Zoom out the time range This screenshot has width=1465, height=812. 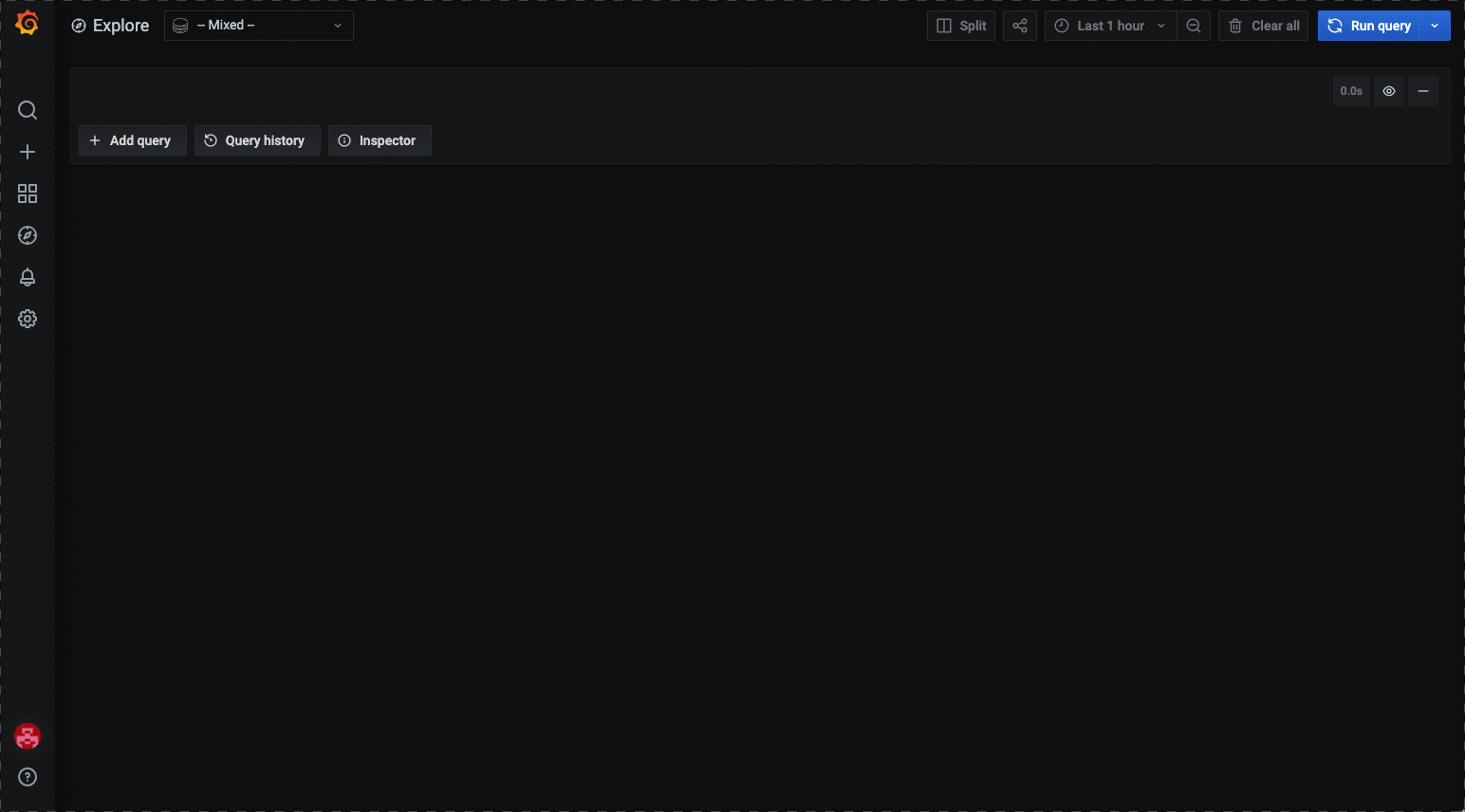(x=1194, y=26)
